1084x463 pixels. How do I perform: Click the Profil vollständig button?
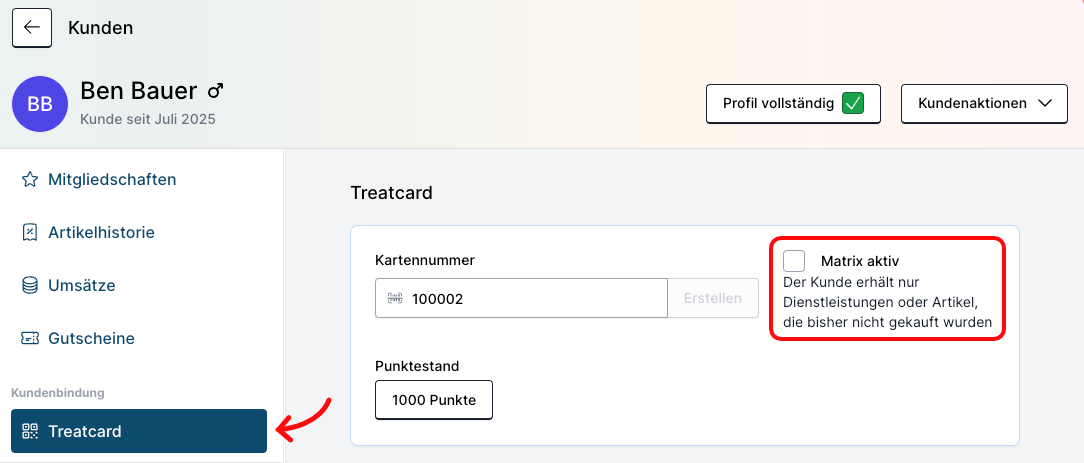pos(778,103)
